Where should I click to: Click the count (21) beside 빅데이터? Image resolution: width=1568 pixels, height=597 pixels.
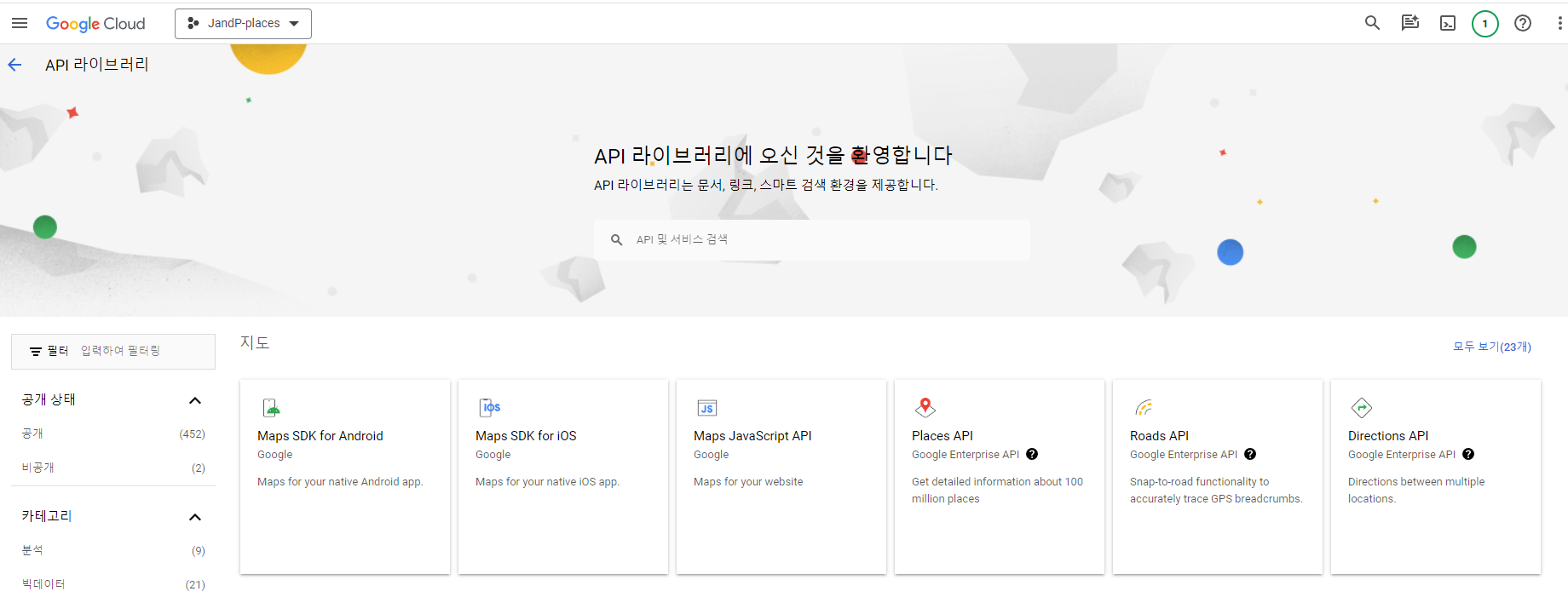(x=195, y=584)
